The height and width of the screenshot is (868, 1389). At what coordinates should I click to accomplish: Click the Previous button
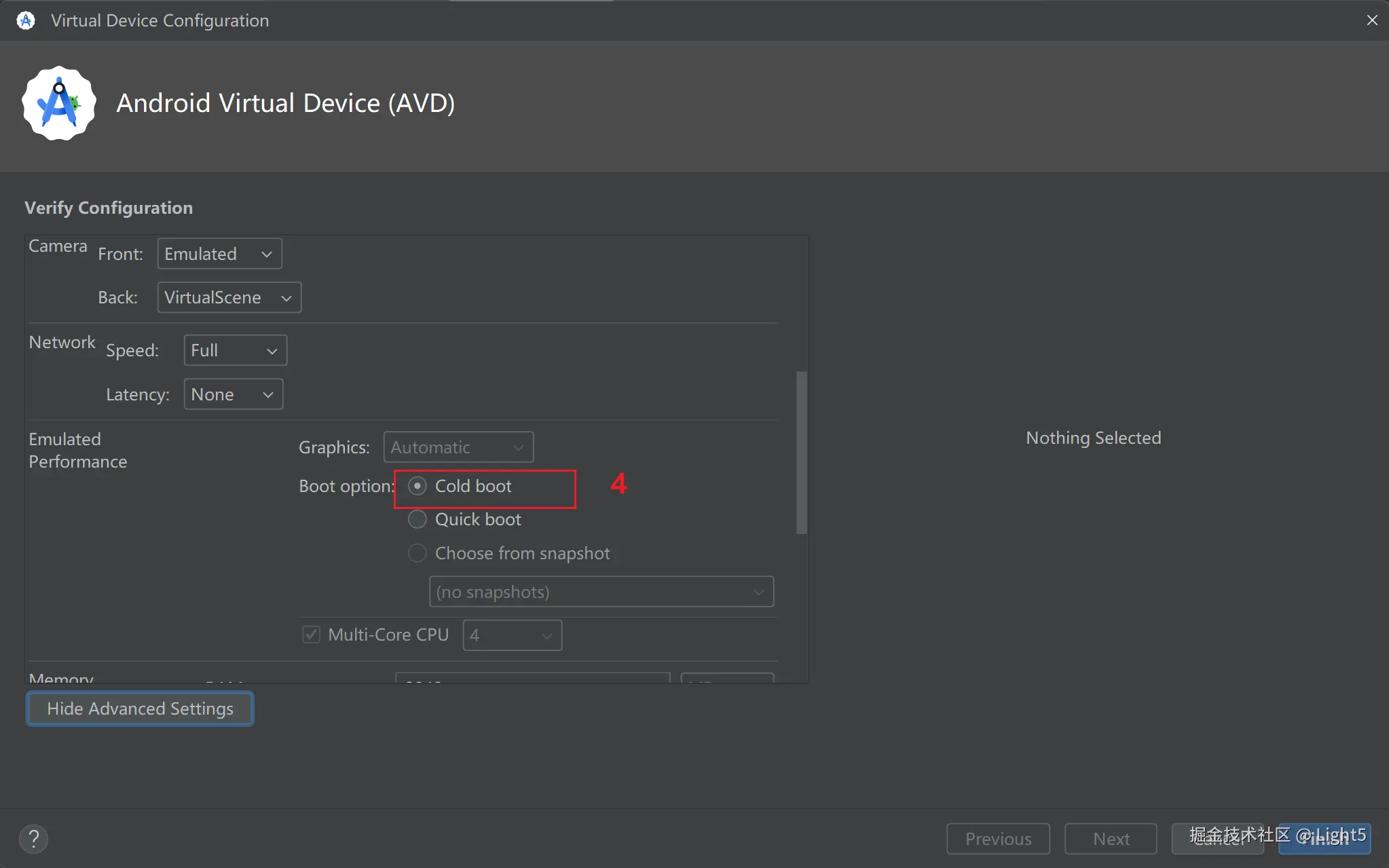click(x=998, y=839)
